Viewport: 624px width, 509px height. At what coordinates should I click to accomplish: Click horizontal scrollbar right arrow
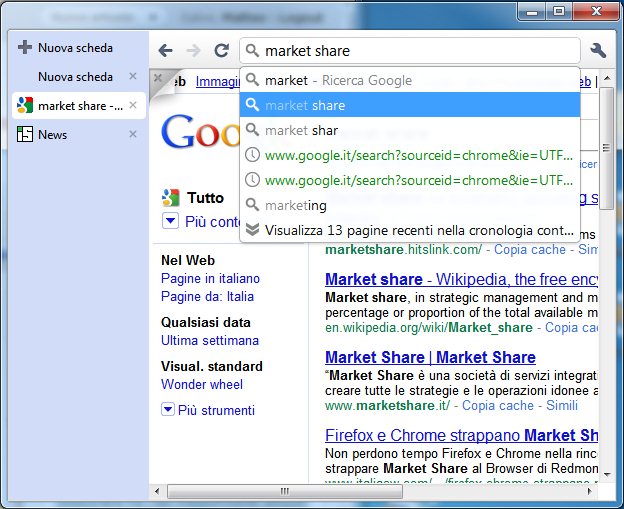pyautogui.click(x=590, y=491)
